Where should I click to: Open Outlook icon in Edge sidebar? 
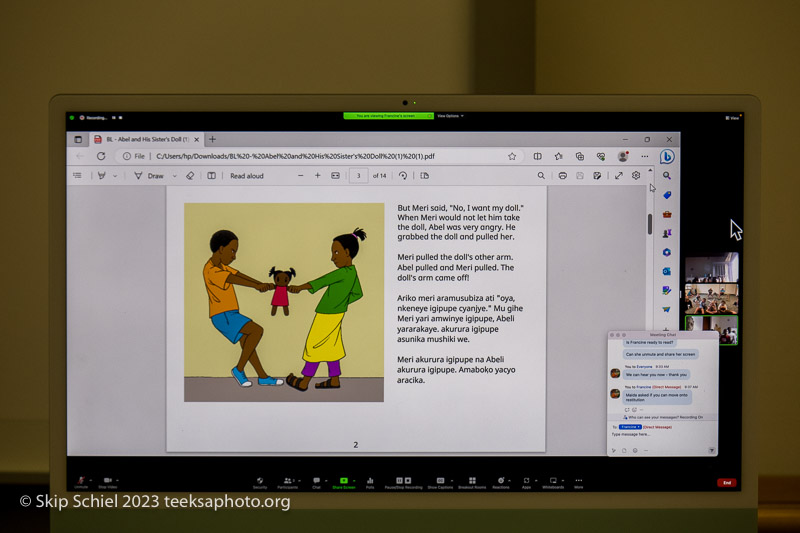tap(666, 271)
